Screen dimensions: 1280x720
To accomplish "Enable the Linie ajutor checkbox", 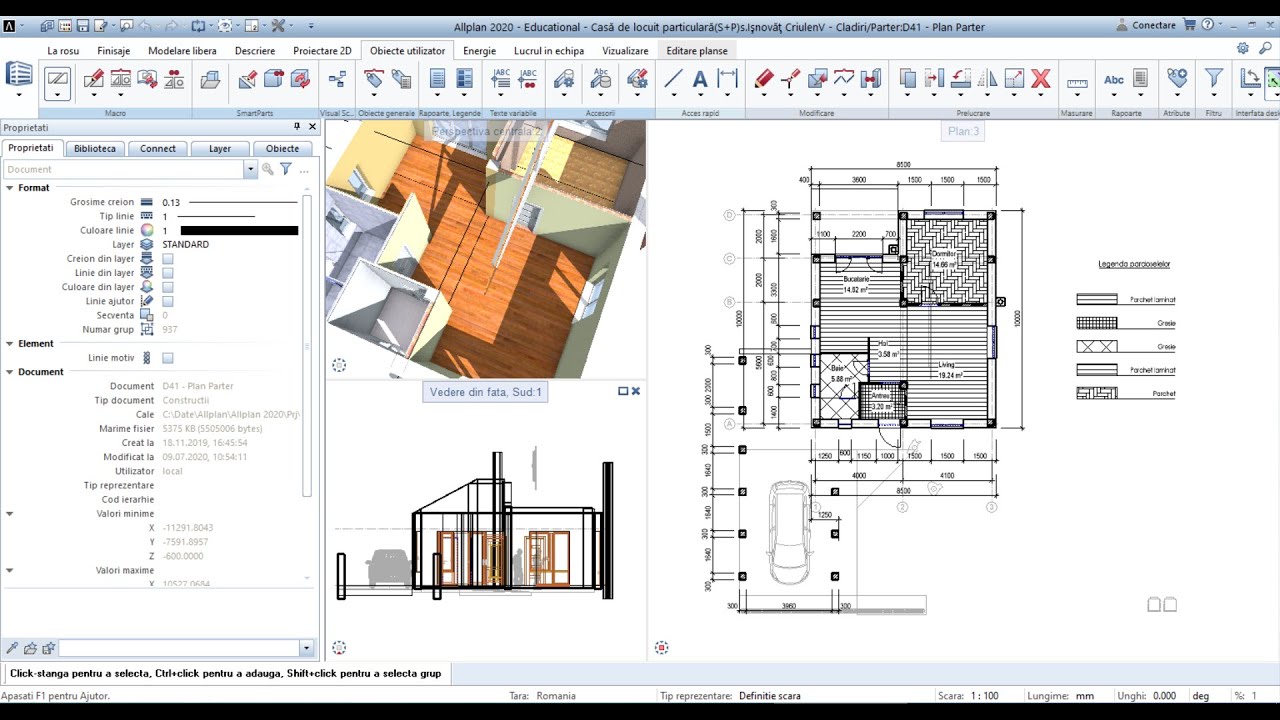I will coord(168,301).
